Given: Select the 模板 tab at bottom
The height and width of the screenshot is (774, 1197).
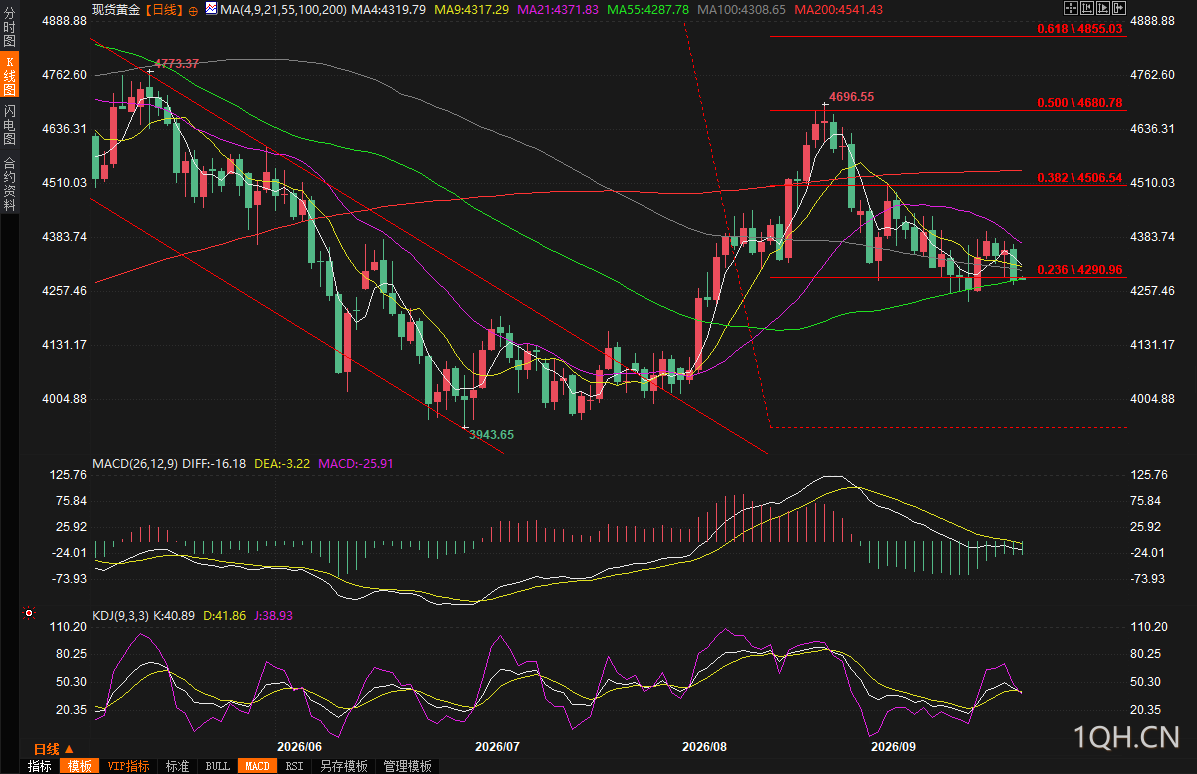Looking at the screenshot, I should (x=79, y=766).
